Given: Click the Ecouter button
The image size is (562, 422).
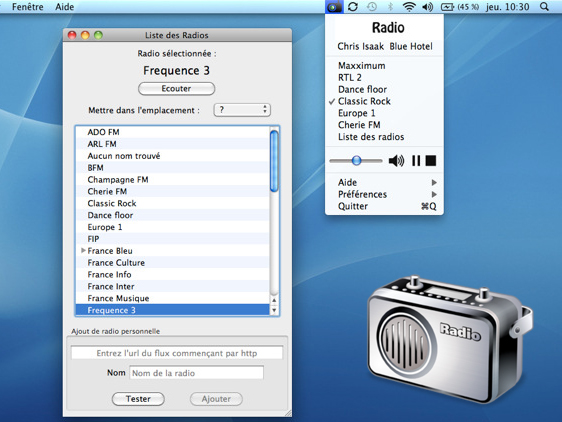Looking at the screenshot, I should (x=176, y=89).
